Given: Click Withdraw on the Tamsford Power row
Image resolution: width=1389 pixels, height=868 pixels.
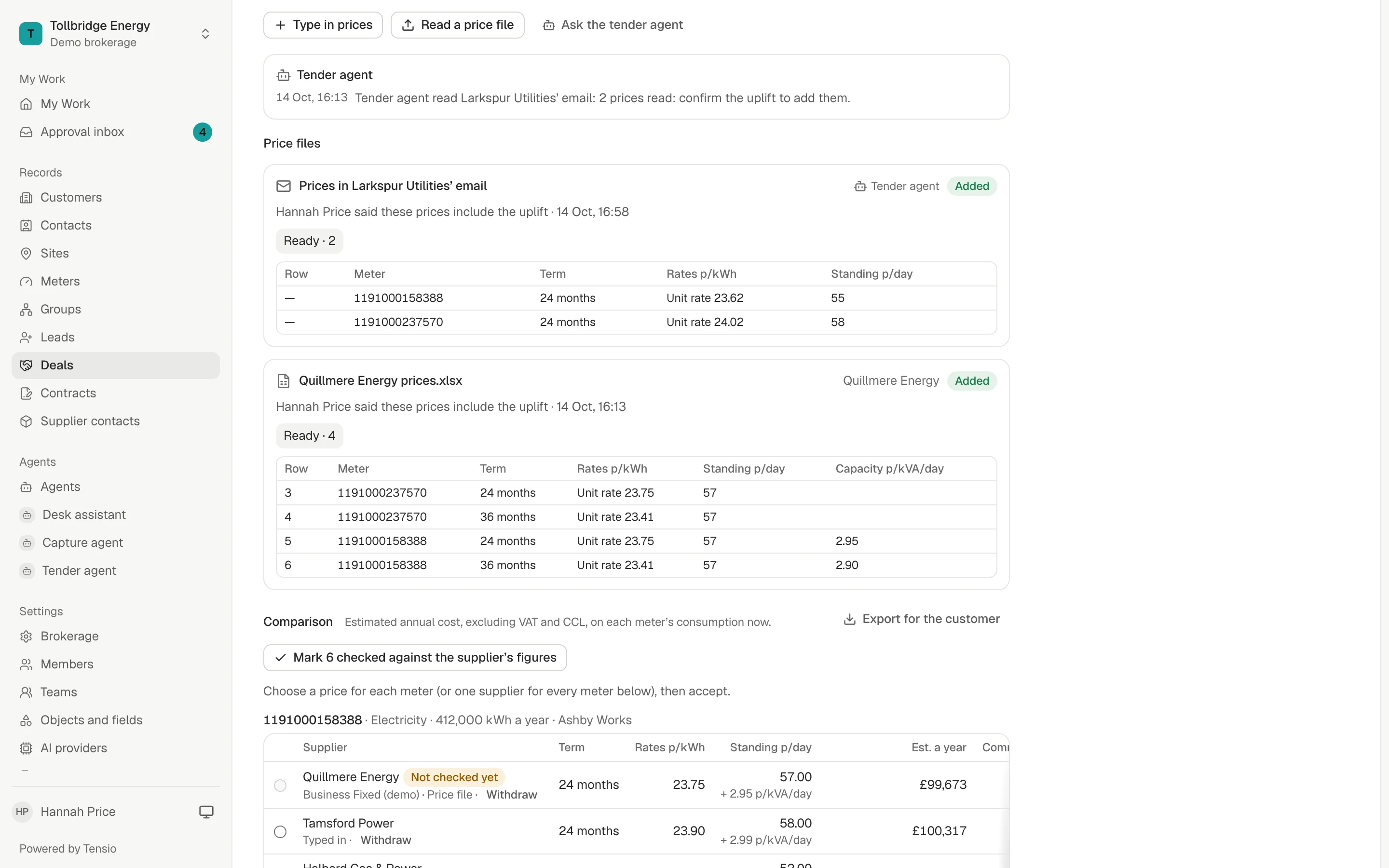Looking at the screenshot, I should point(386,840).
